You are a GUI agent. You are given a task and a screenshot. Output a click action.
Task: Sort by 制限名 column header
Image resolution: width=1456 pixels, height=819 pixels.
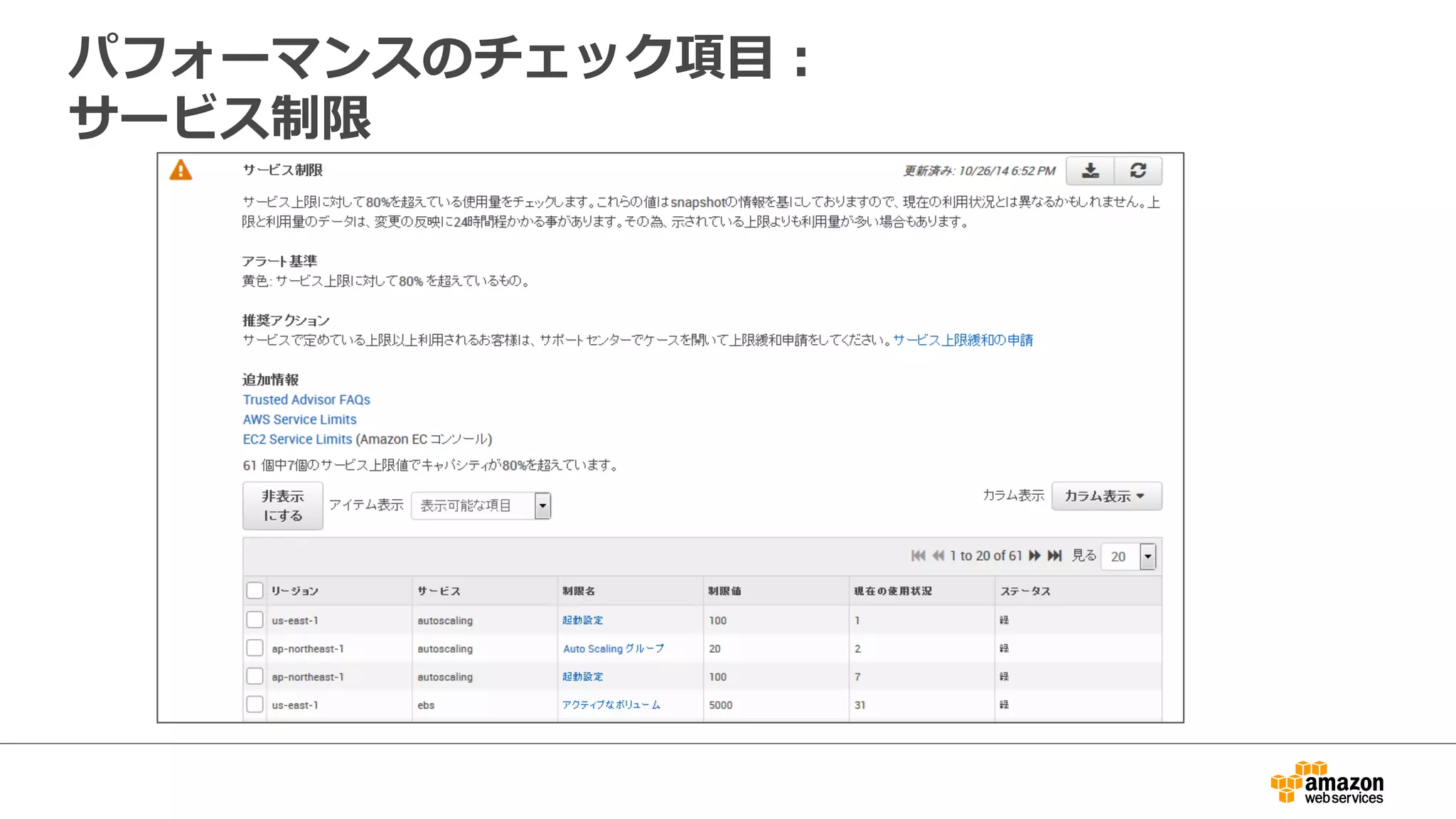click(x=579, y=591)
